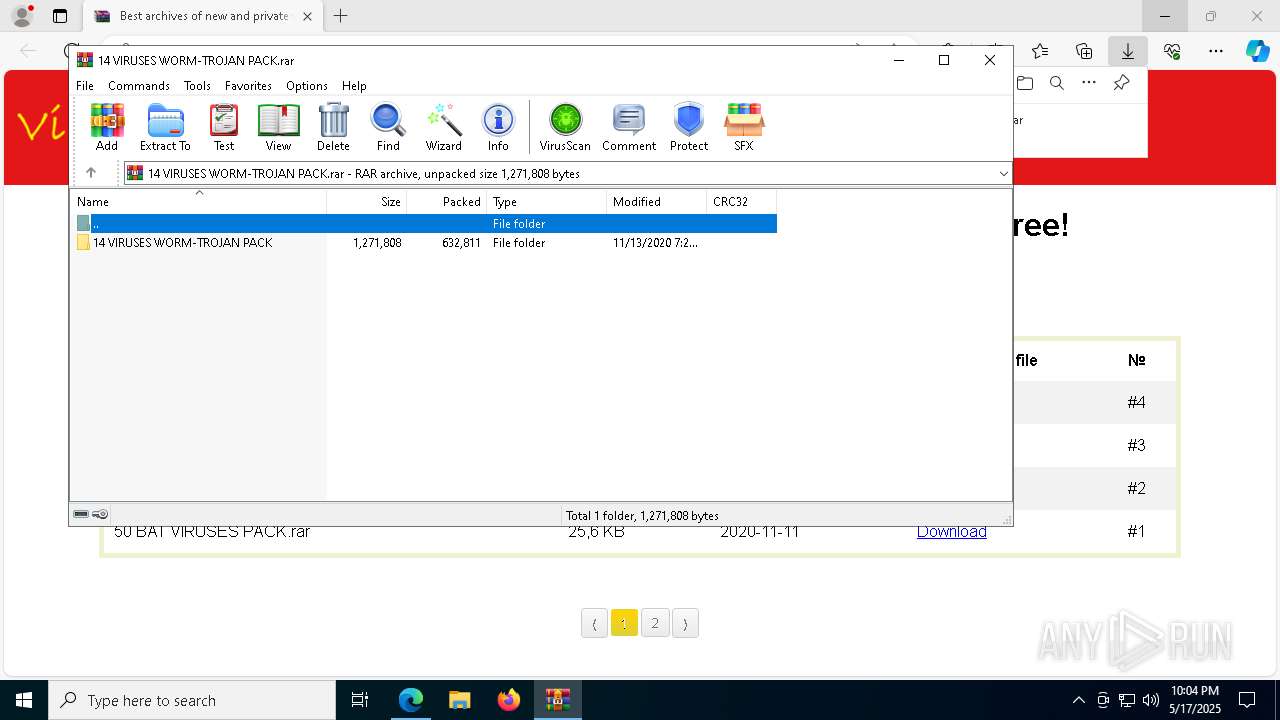Click the Test archive icon
This screenshot has height=720, width=1280.
(x=224, y=127)
